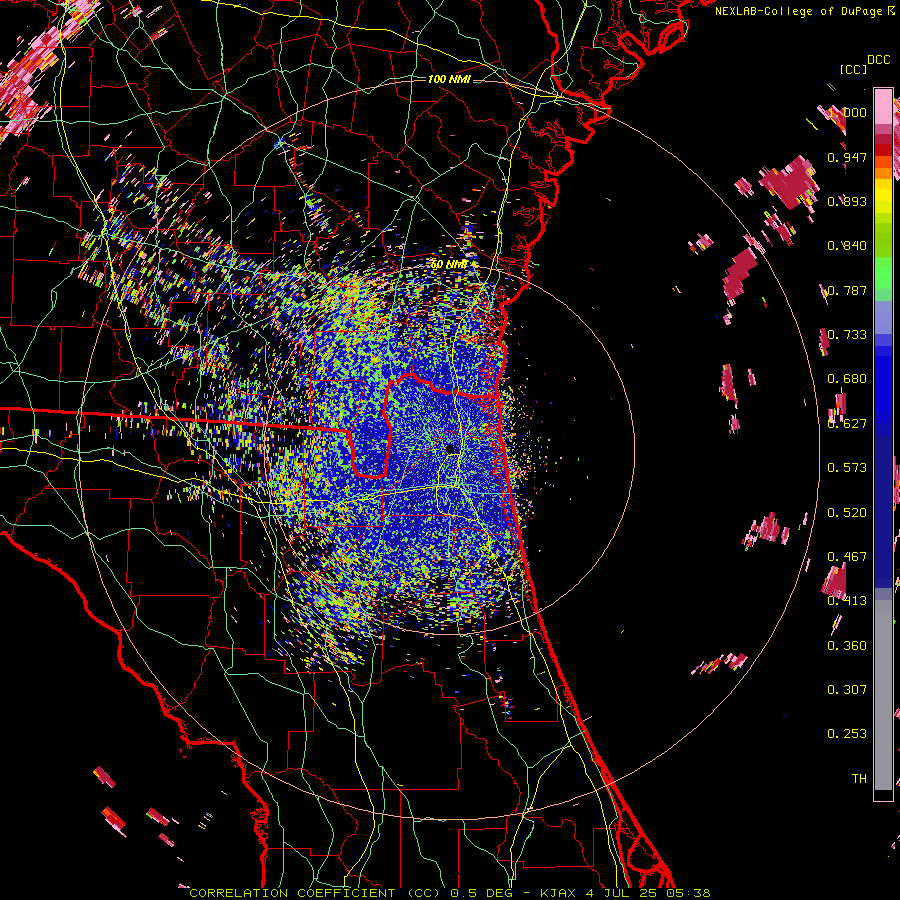Click the DCC label above the color bar
Screen dimensions: 900x900
(x=878, y=60)
